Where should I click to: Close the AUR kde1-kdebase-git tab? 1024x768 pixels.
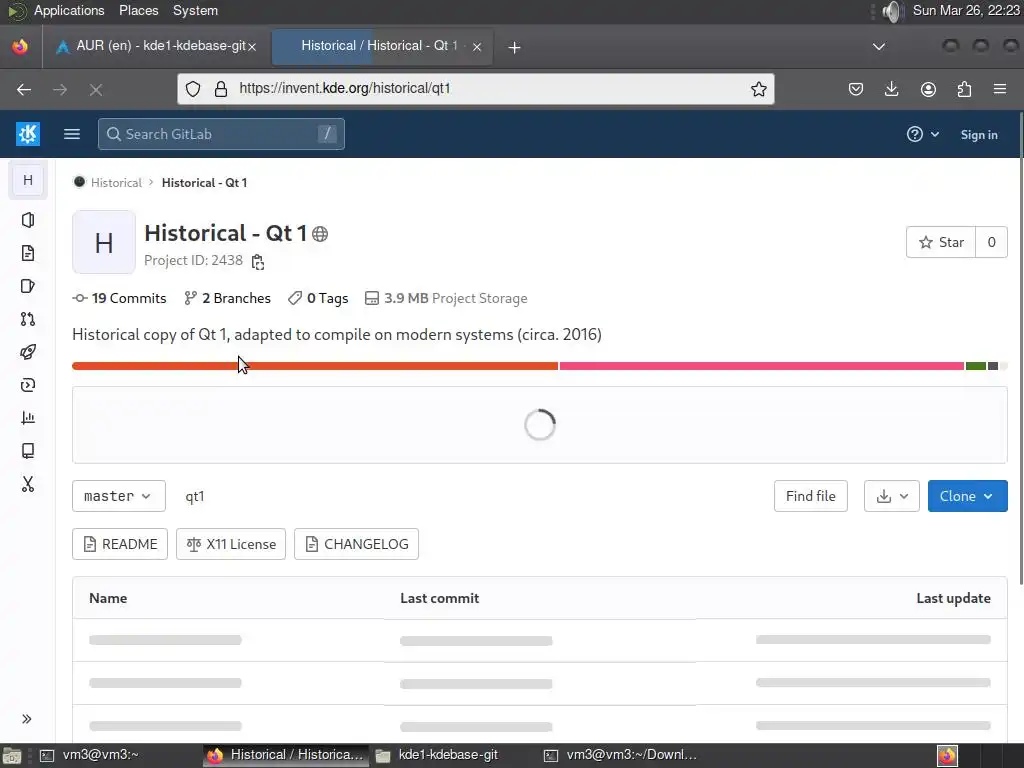(x=252, y=46)
